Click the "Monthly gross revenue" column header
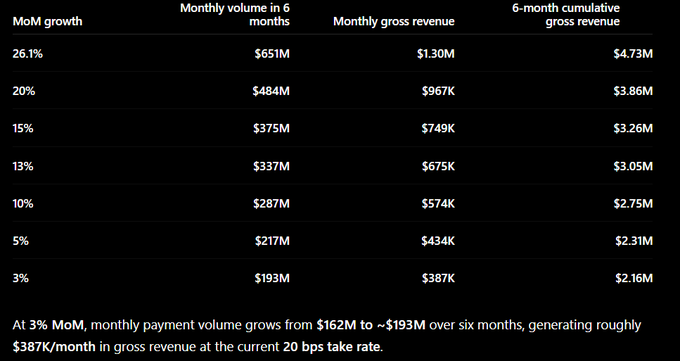Image resolution: width=680 pixels, height=361 pixels. click(394, 21)
